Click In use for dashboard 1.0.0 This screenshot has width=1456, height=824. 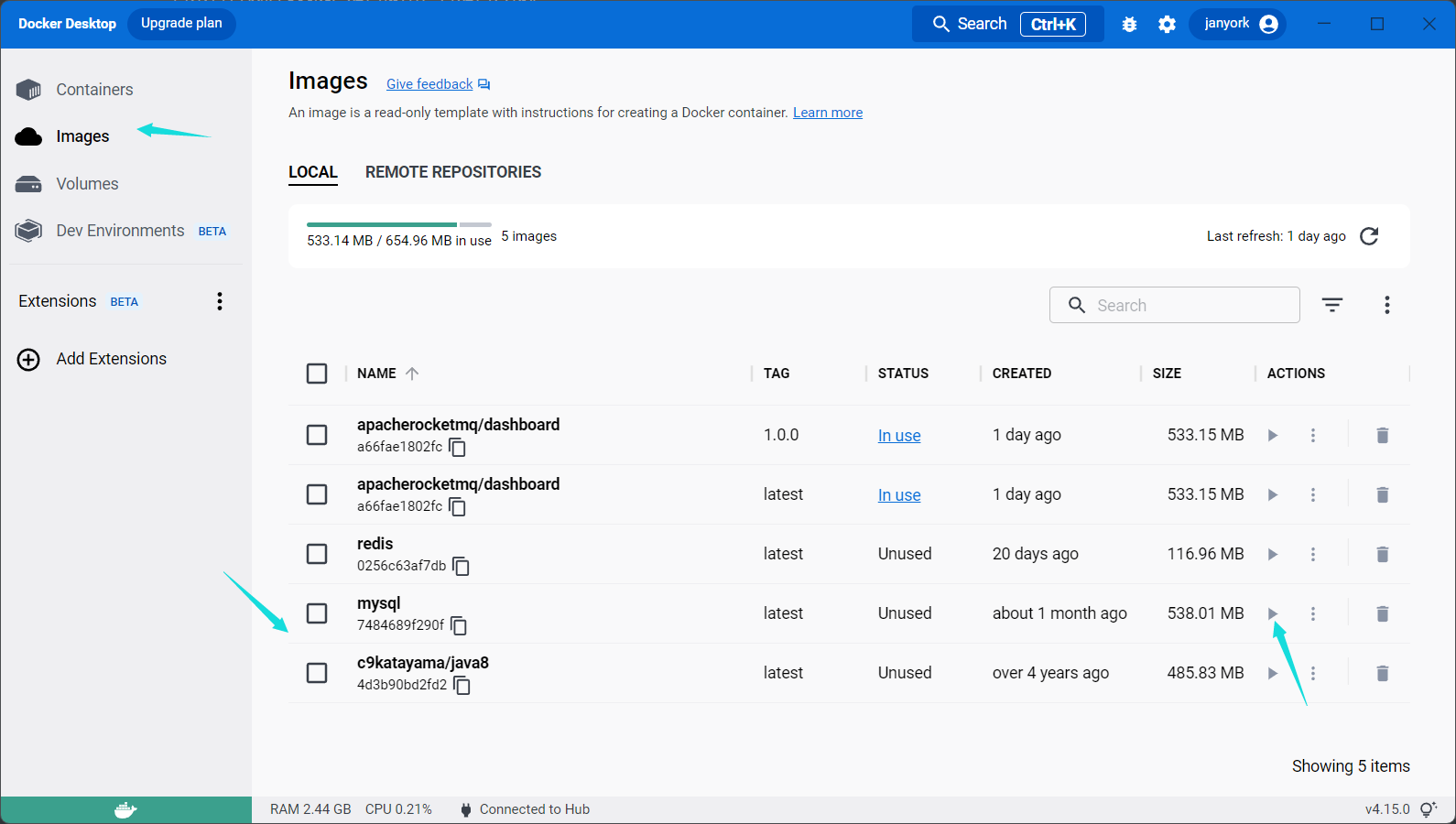899,436
